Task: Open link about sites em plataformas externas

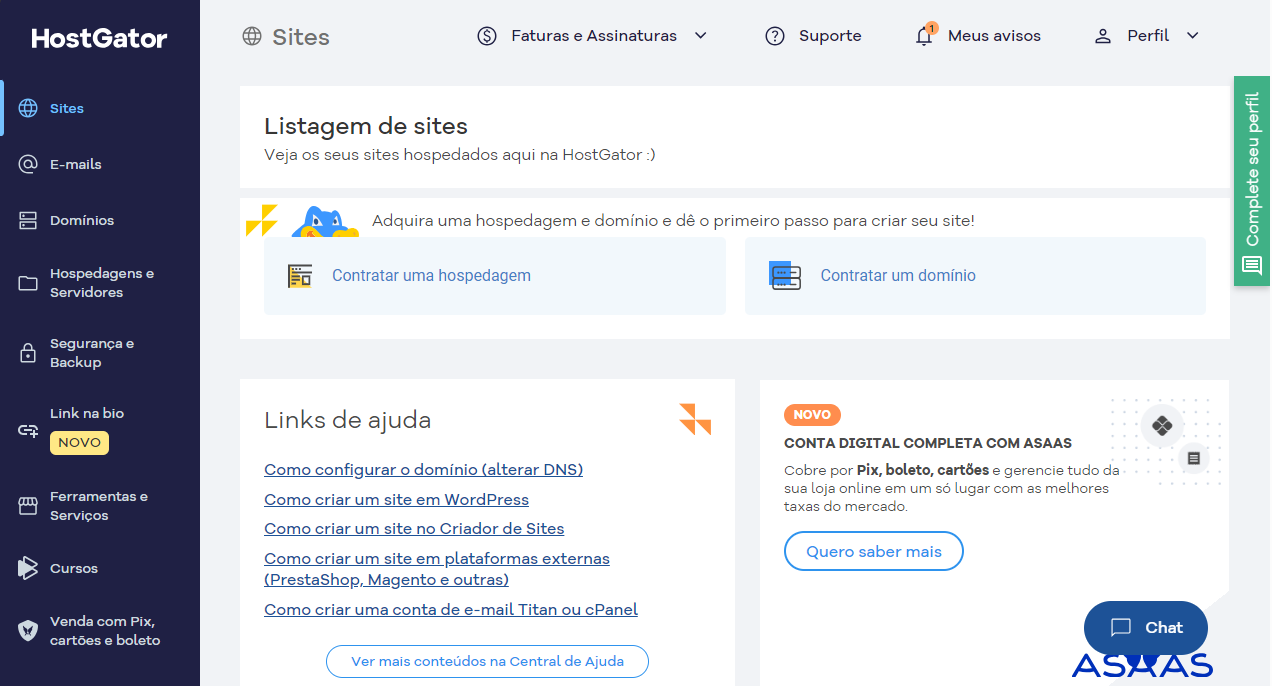Action: pos(437,569)
